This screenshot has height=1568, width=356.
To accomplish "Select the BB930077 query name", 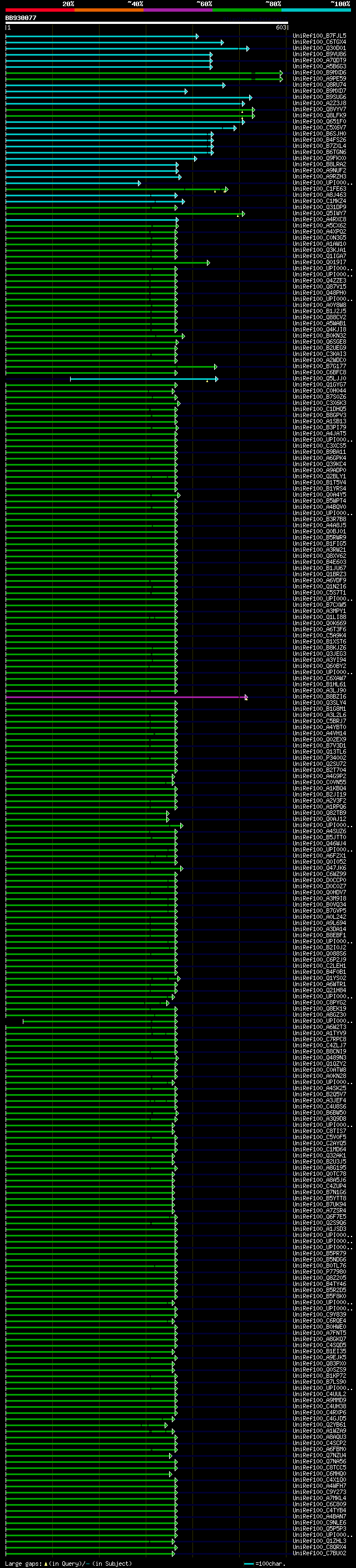I will click(21, 18).
